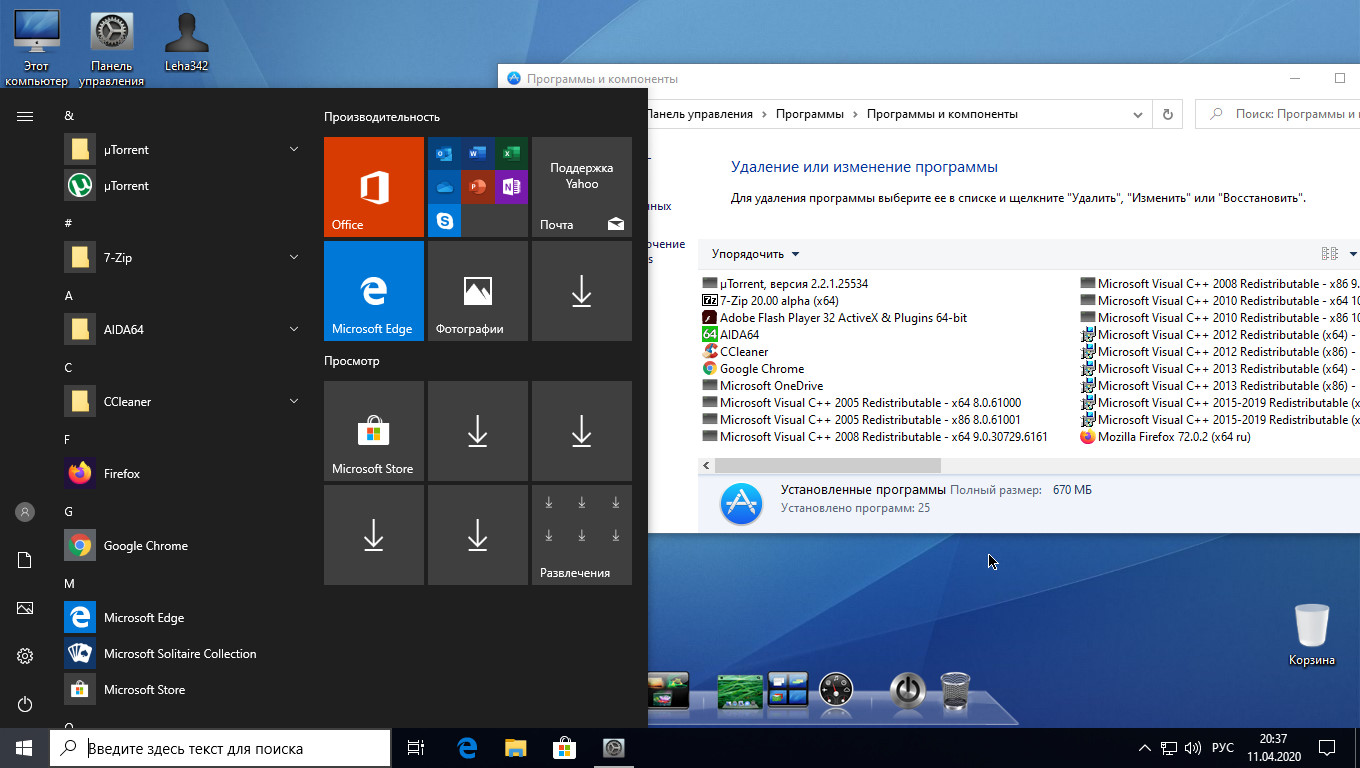Toggle the Start menu hamburger button
The height and width of the screenshot is (768, 1360).
(25, 116)
